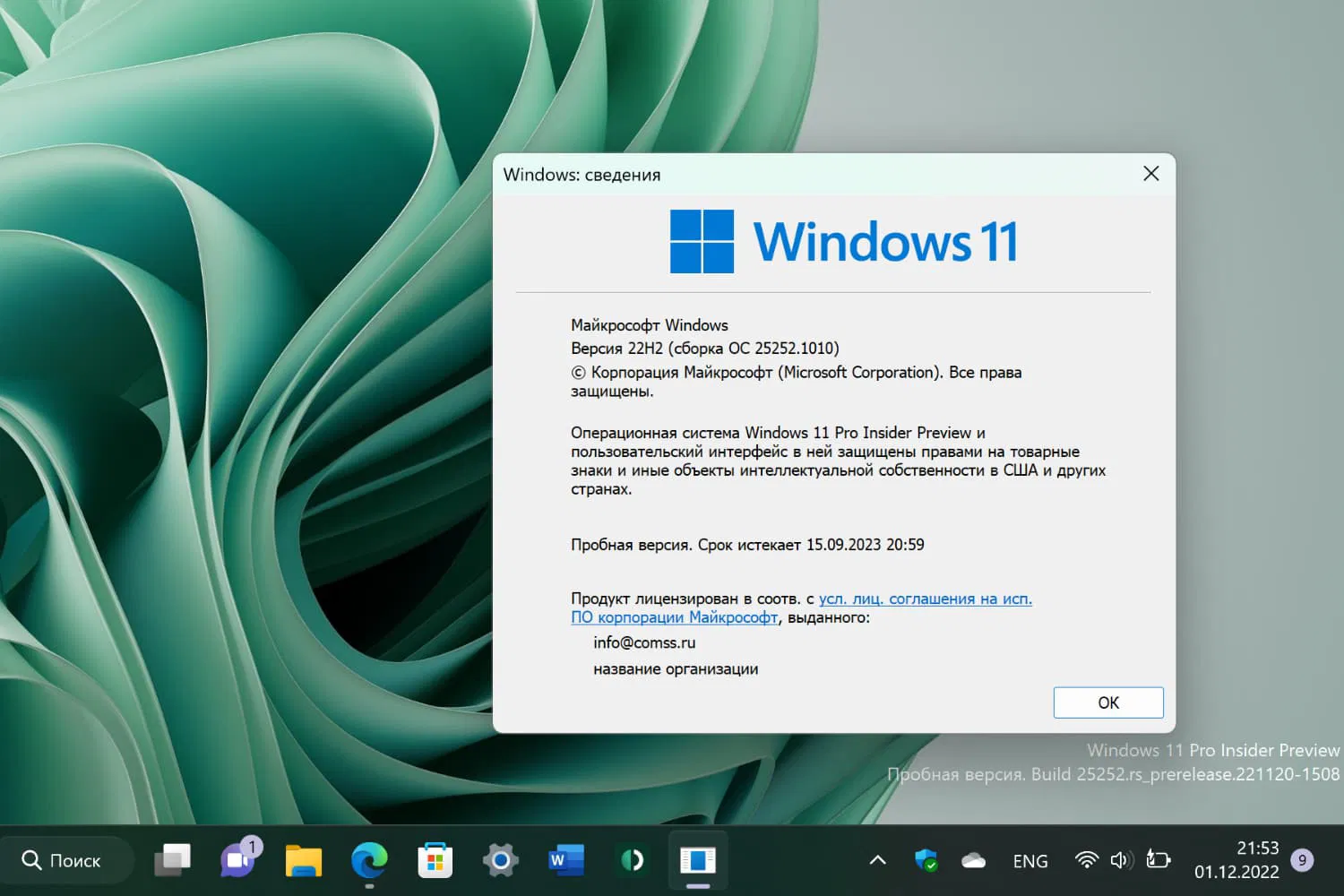Confirm the dialog with the OK button
The height and width of the screenshot is (896, 1344).
(1108, 702)
